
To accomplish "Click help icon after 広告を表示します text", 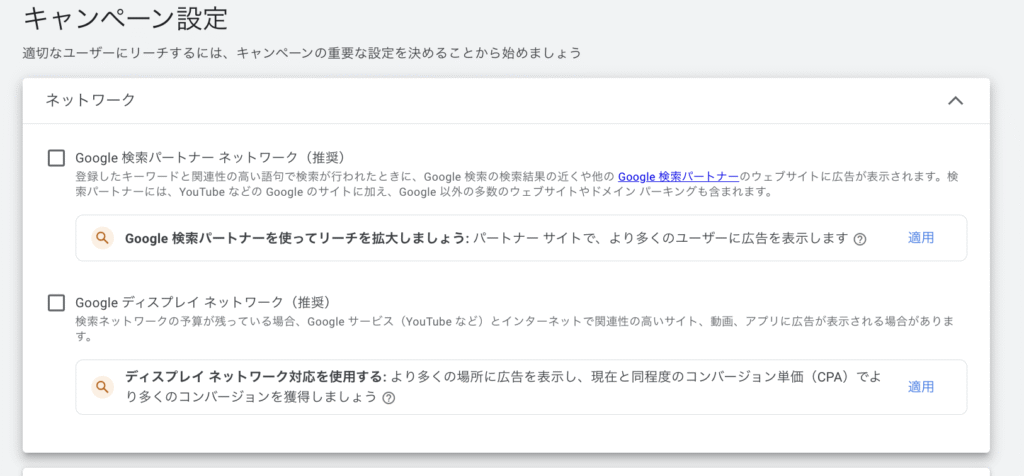I will point(860,239).
